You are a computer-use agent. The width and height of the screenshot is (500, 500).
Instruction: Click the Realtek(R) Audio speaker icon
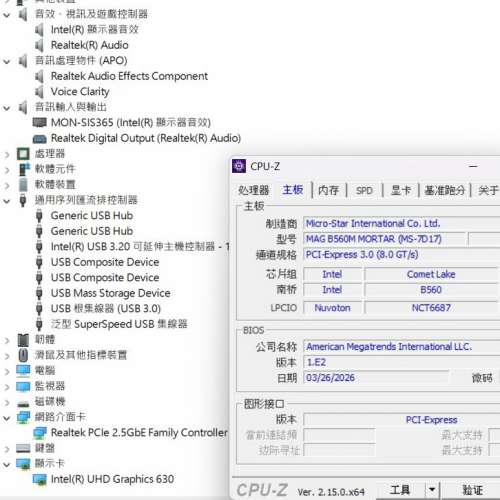point(39,45)
